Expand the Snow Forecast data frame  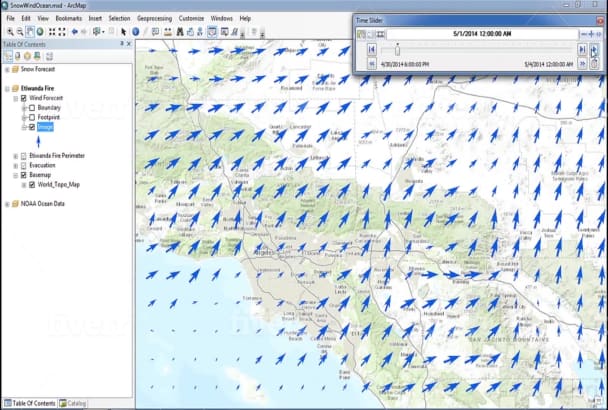point(7,69)
